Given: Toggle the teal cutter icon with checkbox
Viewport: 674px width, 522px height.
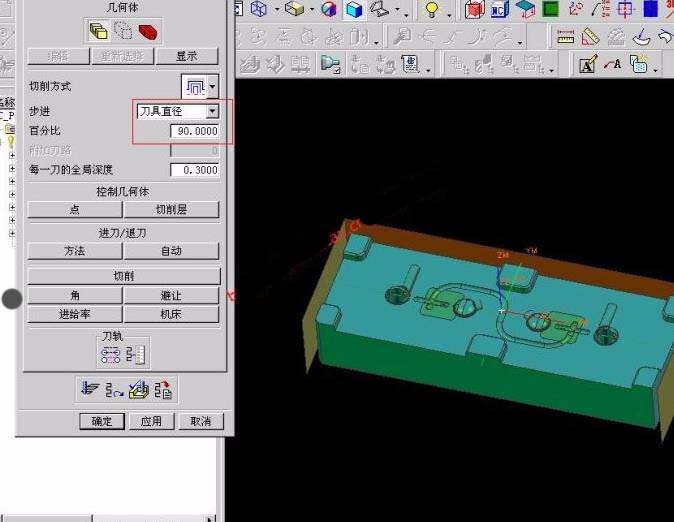Looking at the screenshot, I should point(331,64).
